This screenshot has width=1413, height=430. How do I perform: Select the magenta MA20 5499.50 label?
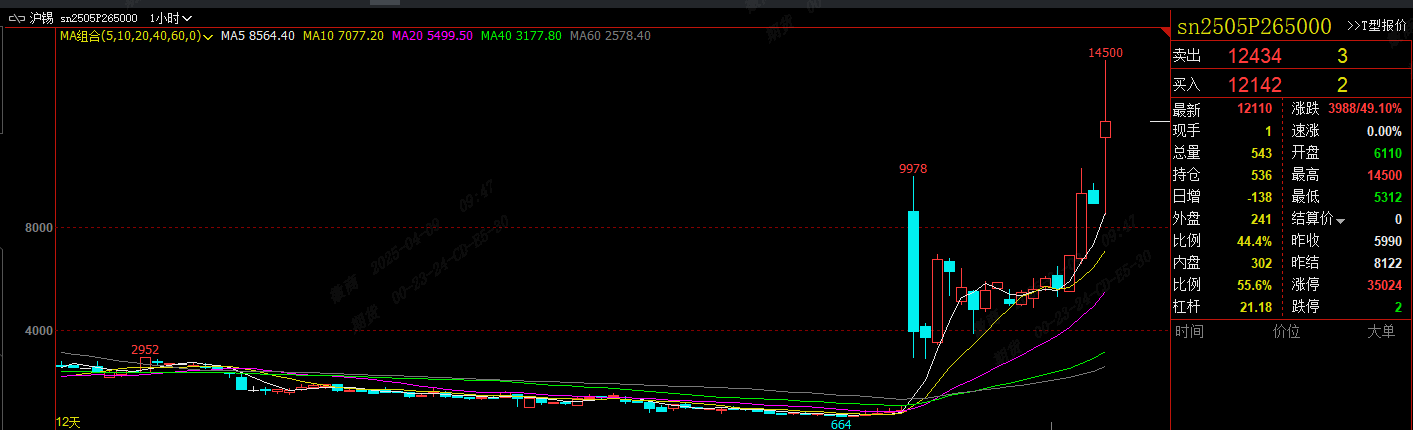pos(432,36)
